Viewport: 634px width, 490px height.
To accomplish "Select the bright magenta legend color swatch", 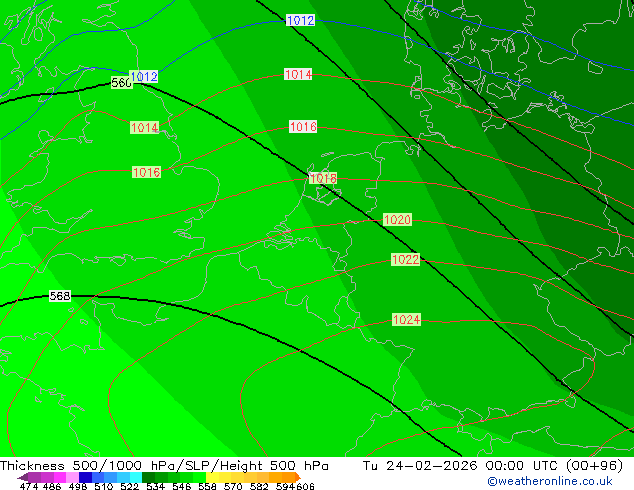I will click(x=59, y=477).
